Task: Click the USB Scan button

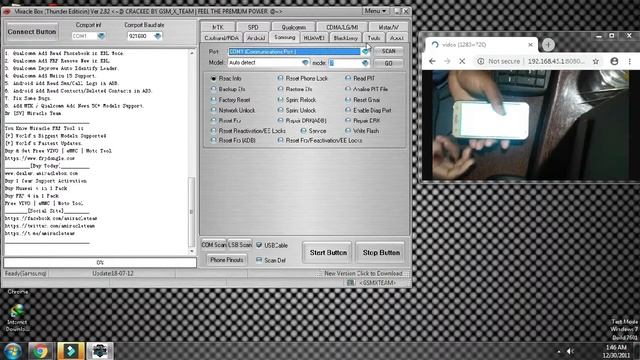Action: [x=240, y=244]
